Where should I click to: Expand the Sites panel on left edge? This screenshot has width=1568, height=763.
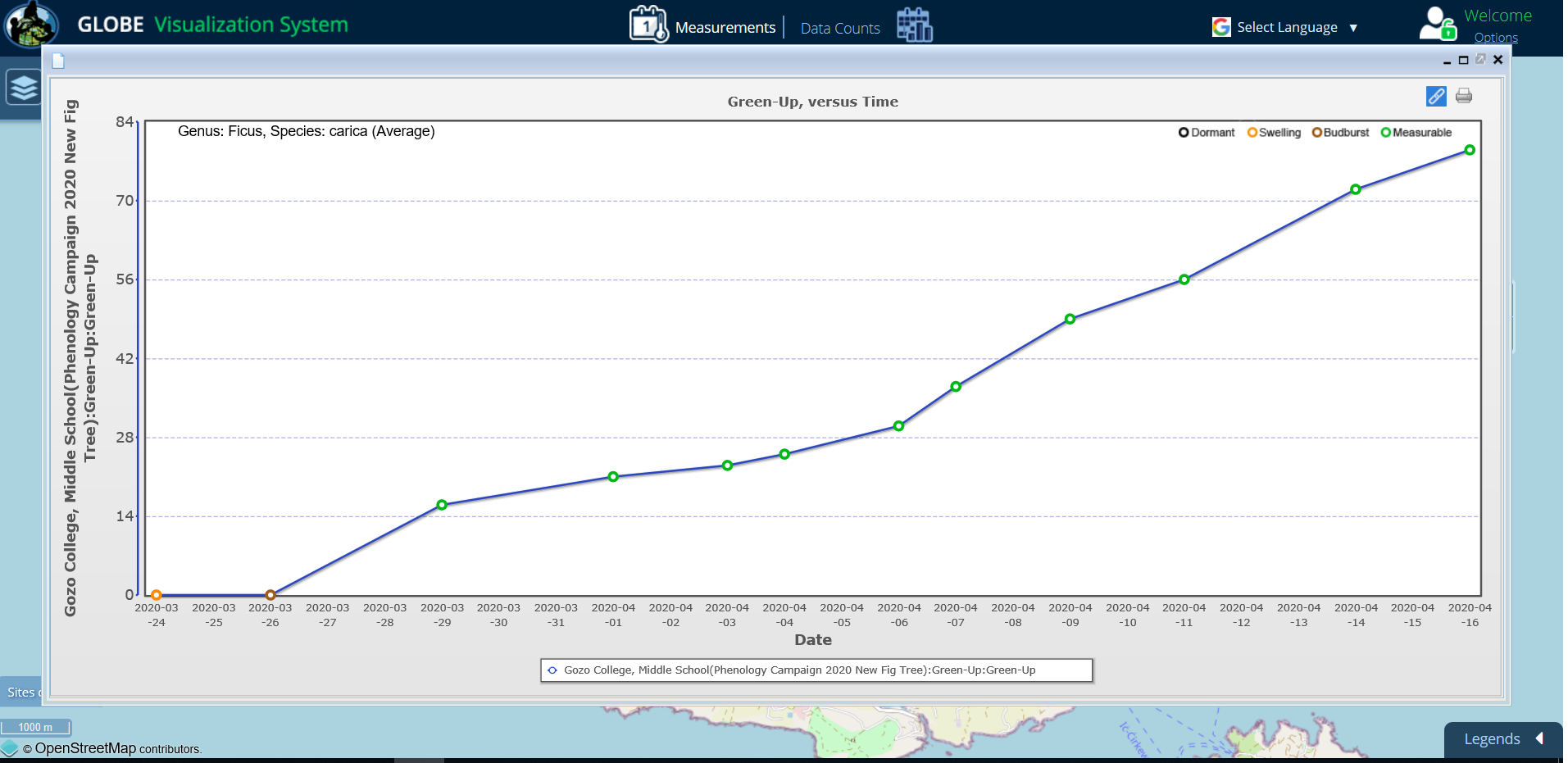[x=21, y=693]
